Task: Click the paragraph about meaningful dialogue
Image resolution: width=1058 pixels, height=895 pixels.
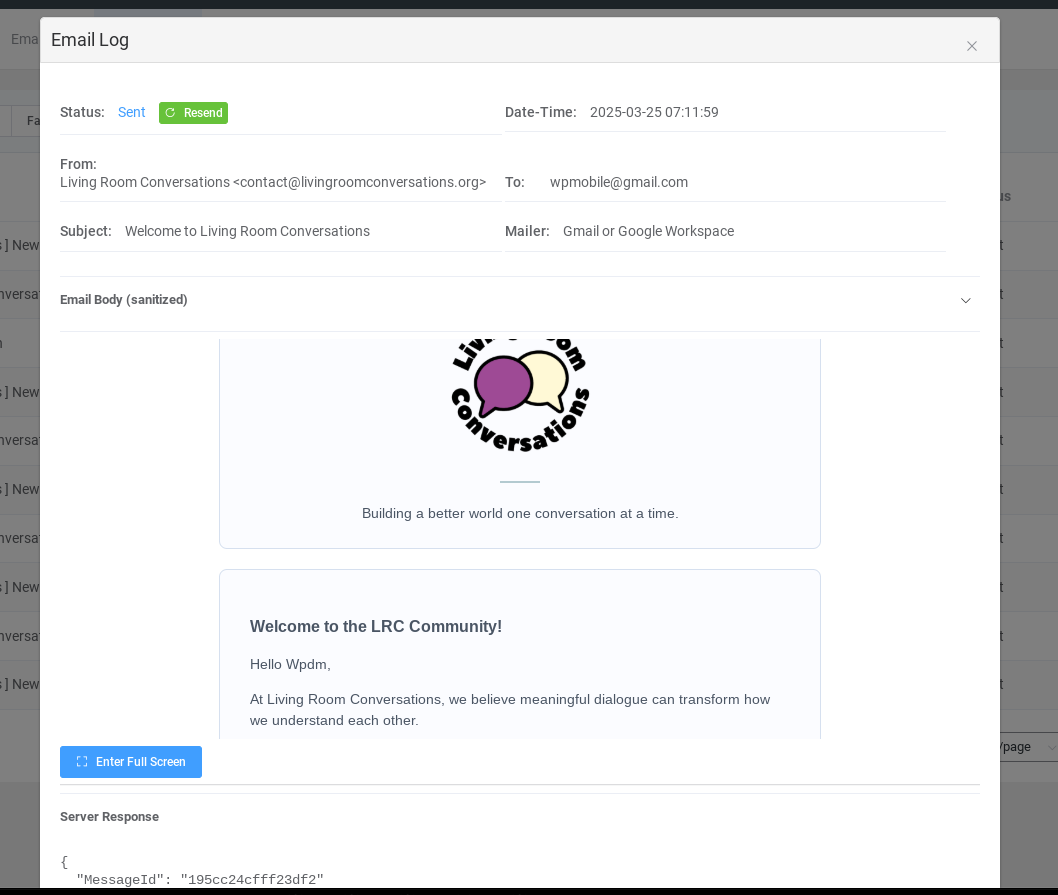Action: click(x=510, y=709)
